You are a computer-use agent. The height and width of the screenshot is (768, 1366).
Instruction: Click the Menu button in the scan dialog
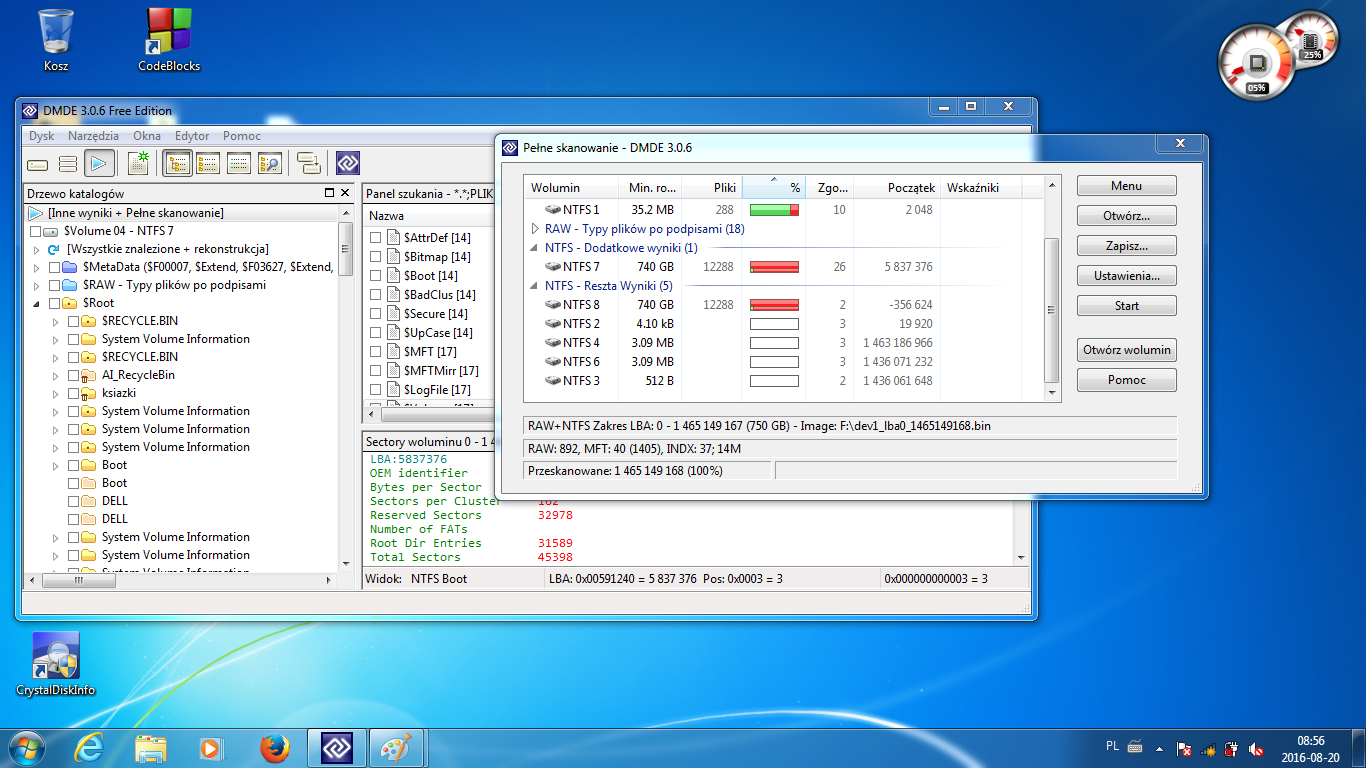tap(1127, 186)
